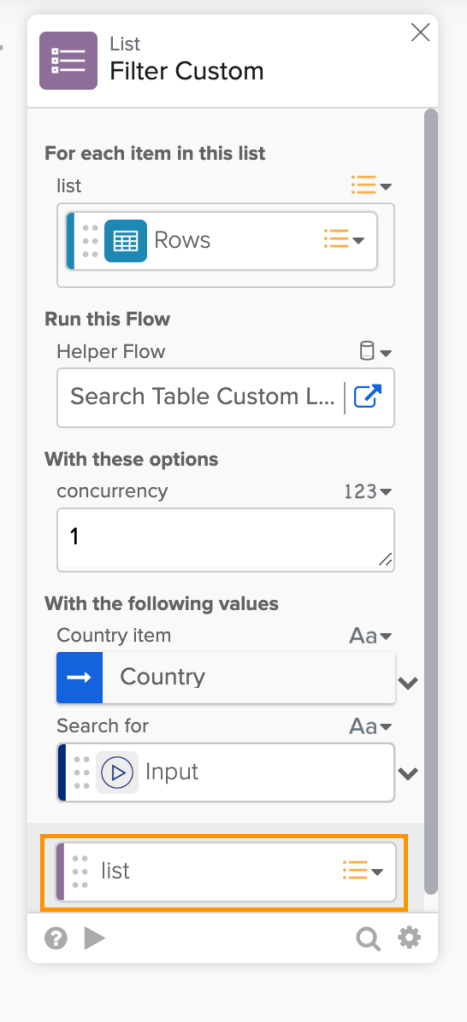Open Country item text type dropdown

pos(370,635)
